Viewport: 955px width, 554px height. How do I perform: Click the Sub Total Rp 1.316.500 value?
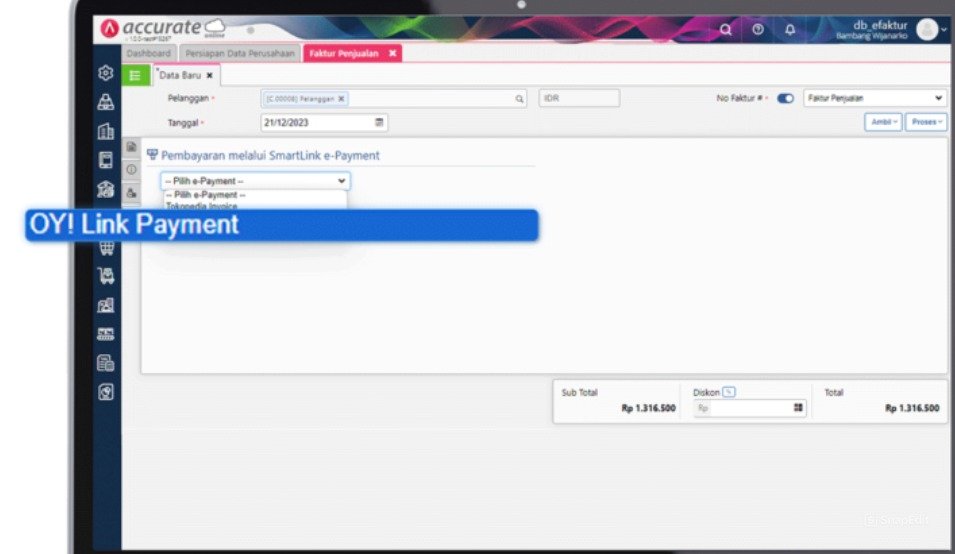648,408
